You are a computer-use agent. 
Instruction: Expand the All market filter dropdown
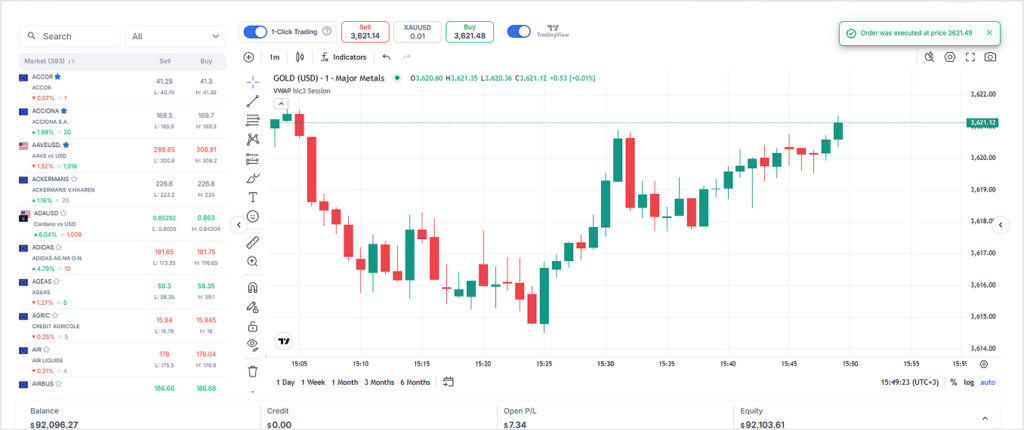click(x=176, y=36)
